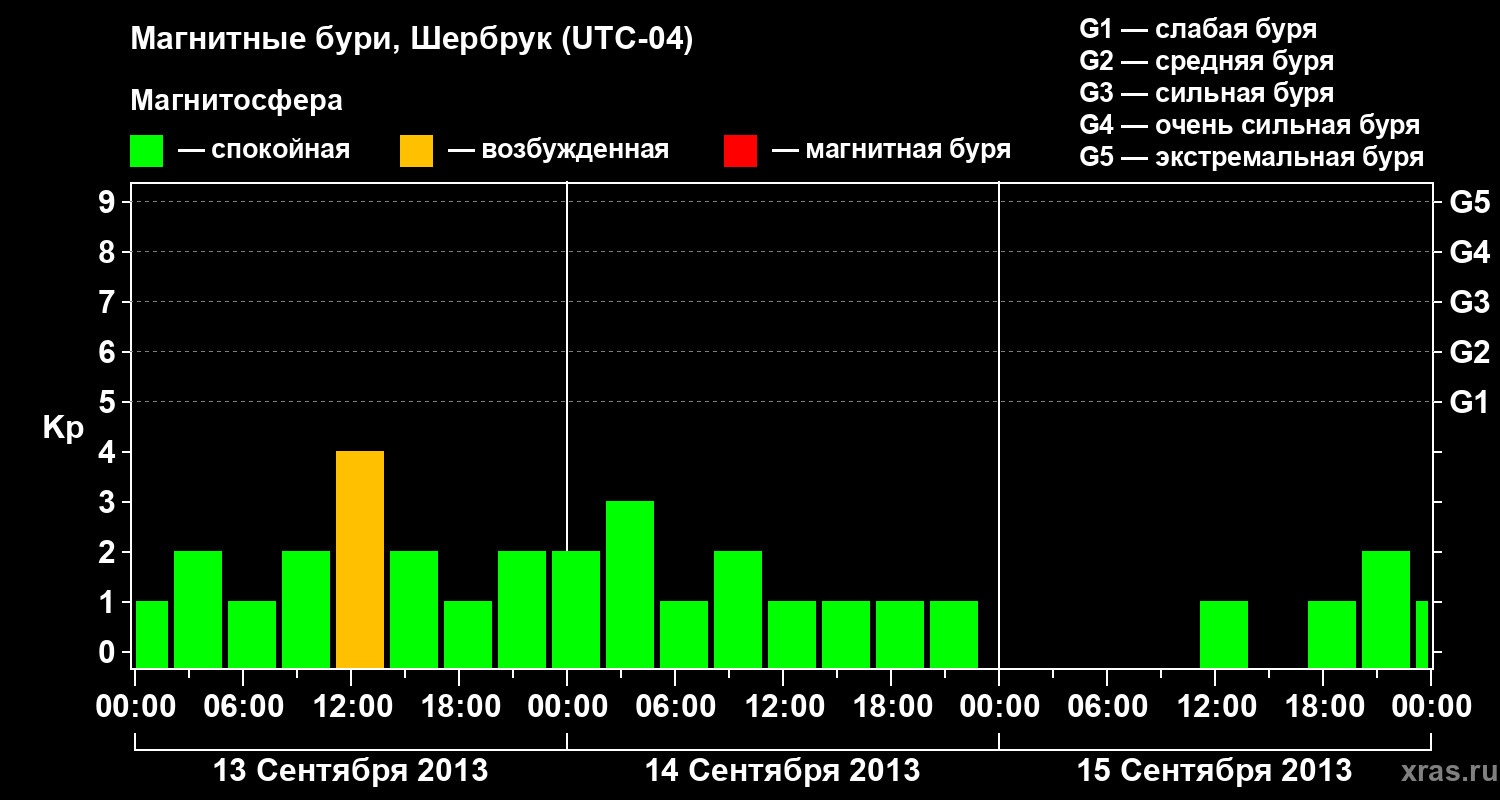
Task: Click the first Kp 1 bar on 13 September
Action: point(152,635)
